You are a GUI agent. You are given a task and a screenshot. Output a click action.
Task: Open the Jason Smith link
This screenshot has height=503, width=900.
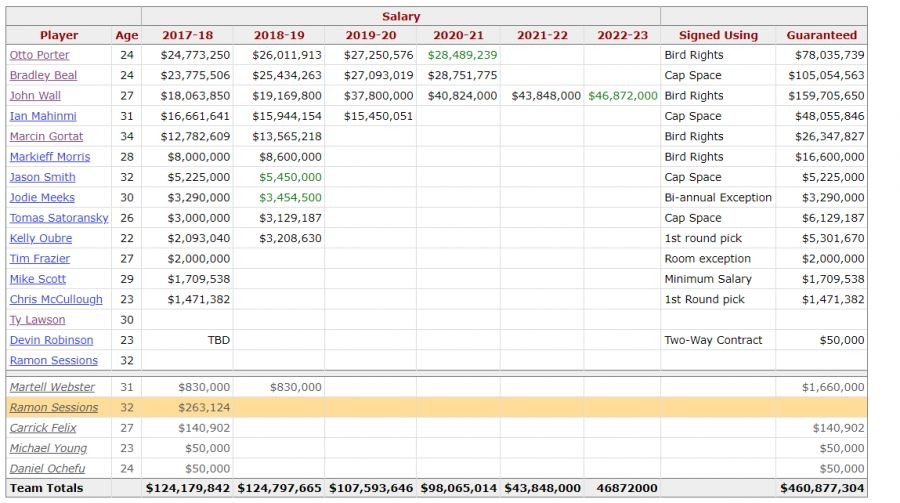[x=42, y=177]
